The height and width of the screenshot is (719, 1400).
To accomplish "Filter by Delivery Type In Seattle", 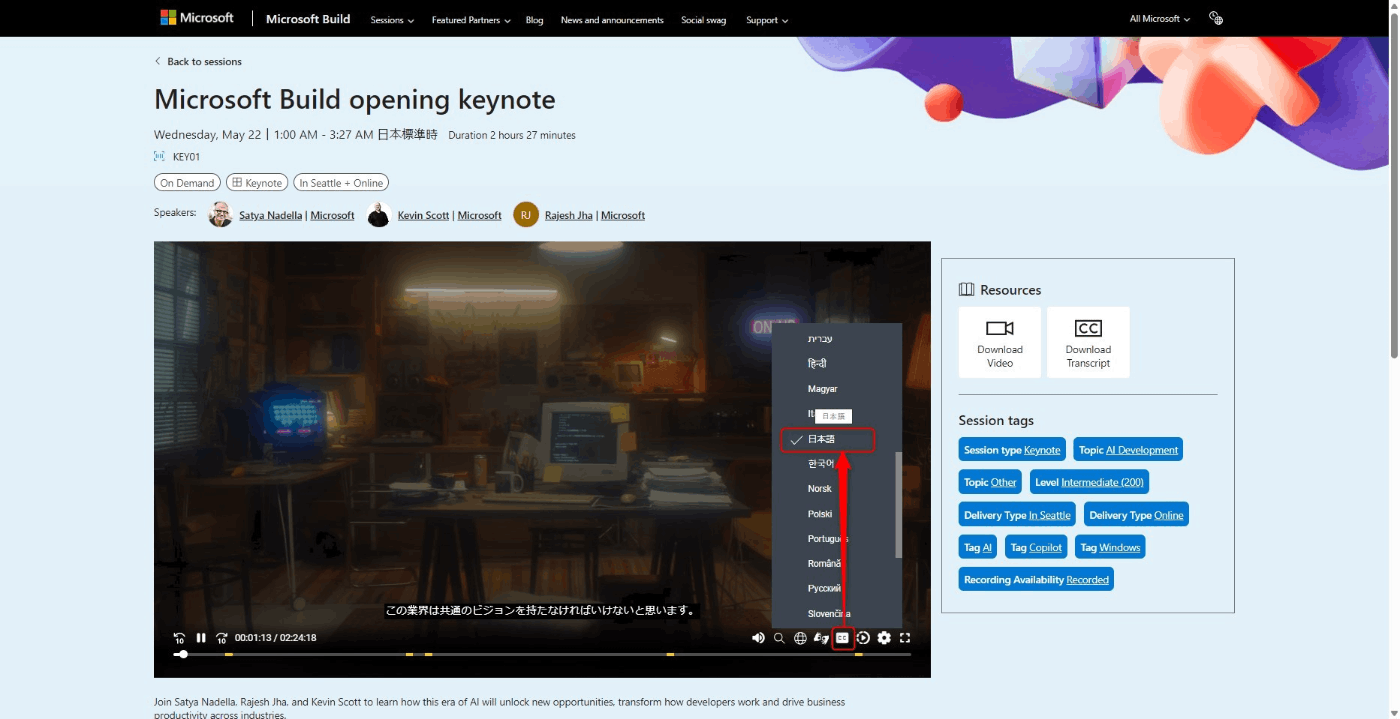I will pos(1017,515).
